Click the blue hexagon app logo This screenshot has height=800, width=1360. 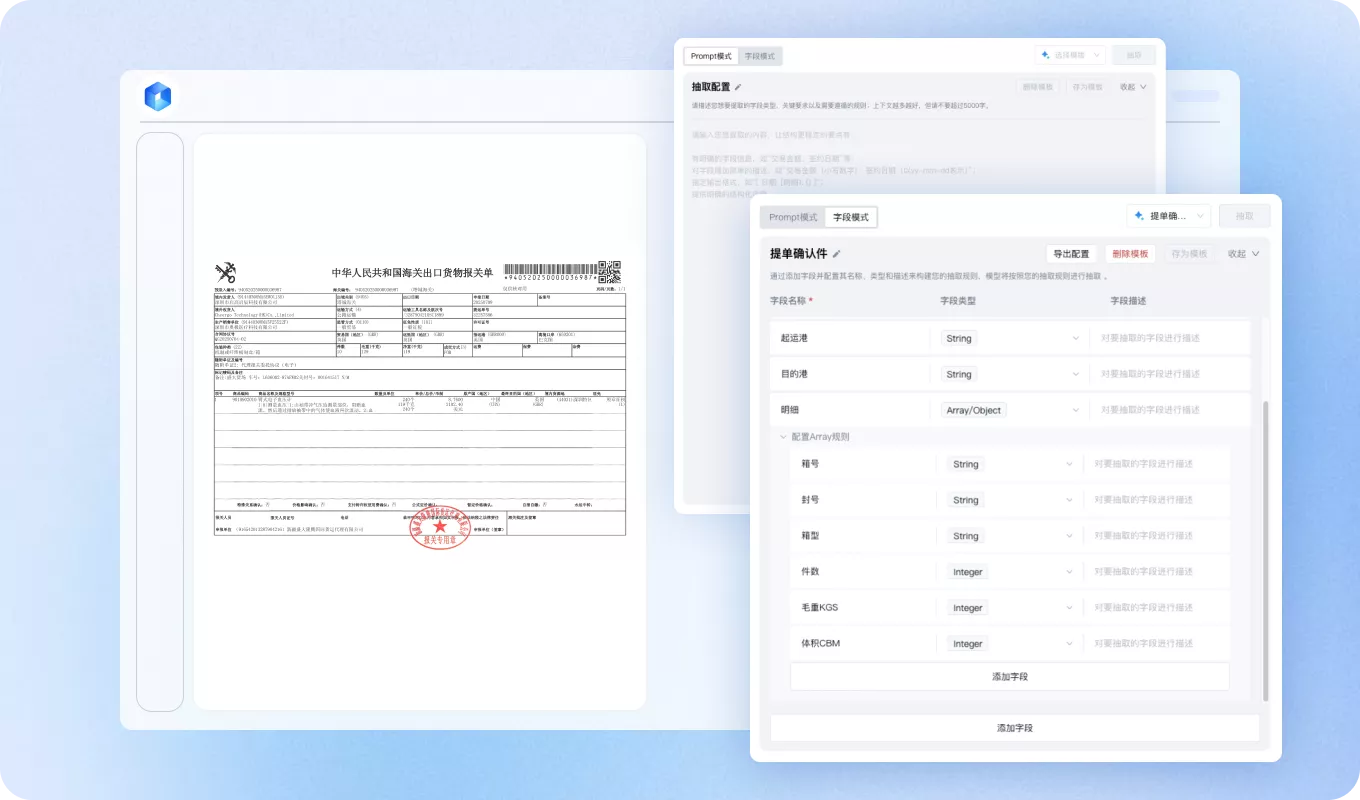(158, 96)
